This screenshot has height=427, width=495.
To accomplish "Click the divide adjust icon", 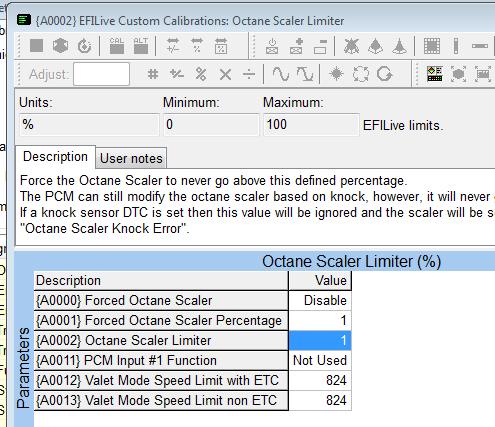I will [x=249, y=74].
